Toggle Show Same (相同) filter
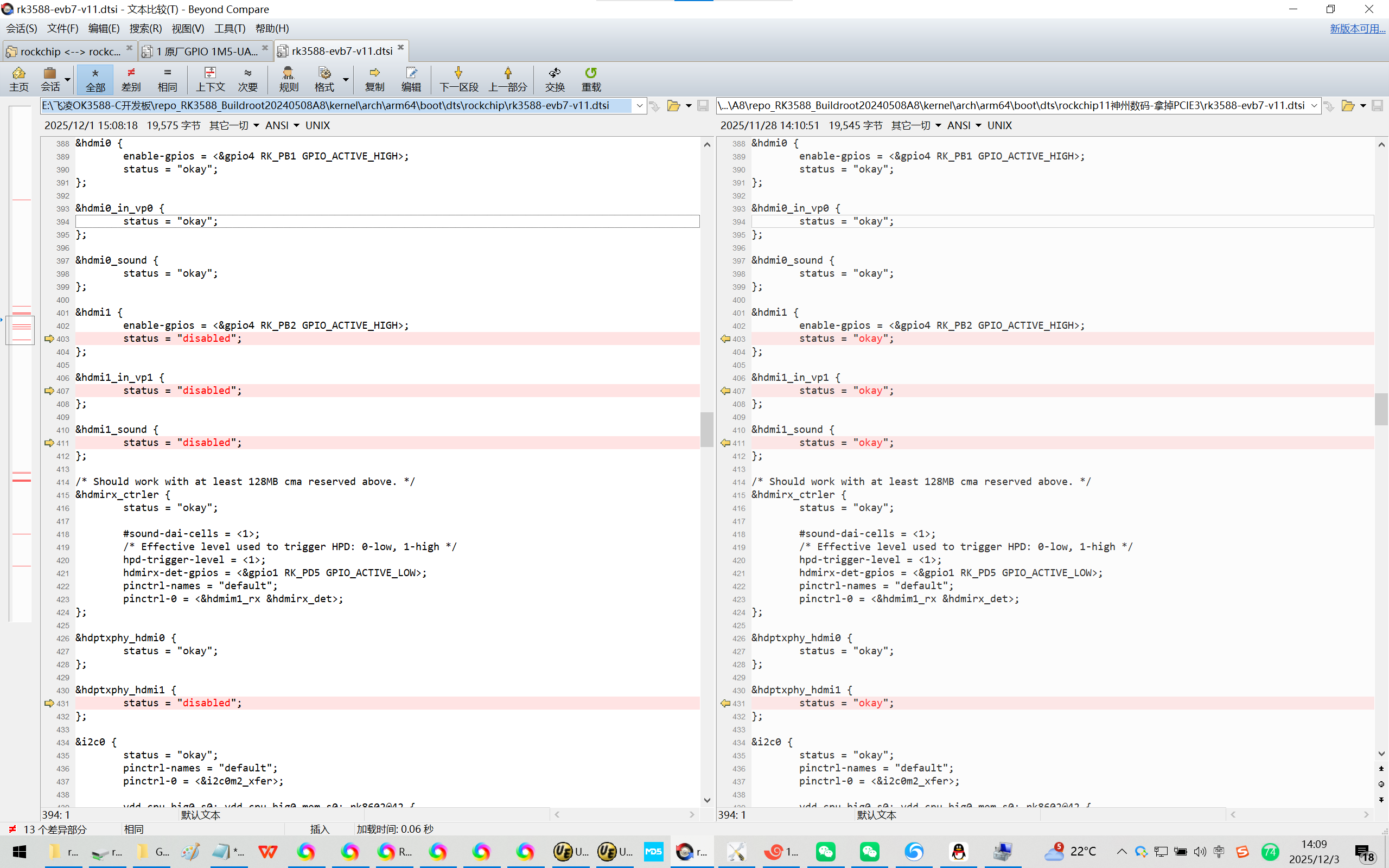1389x868 pixels. pyautogui.click(x=167, y=79)
